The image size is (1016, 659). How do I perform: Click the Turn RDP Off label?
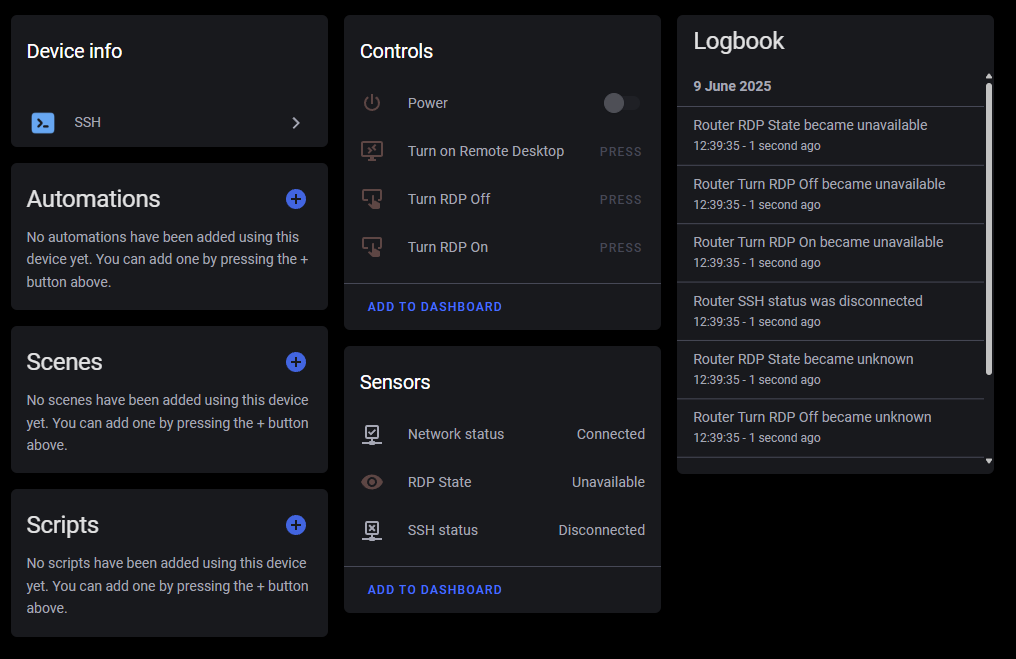click(449, 199)
